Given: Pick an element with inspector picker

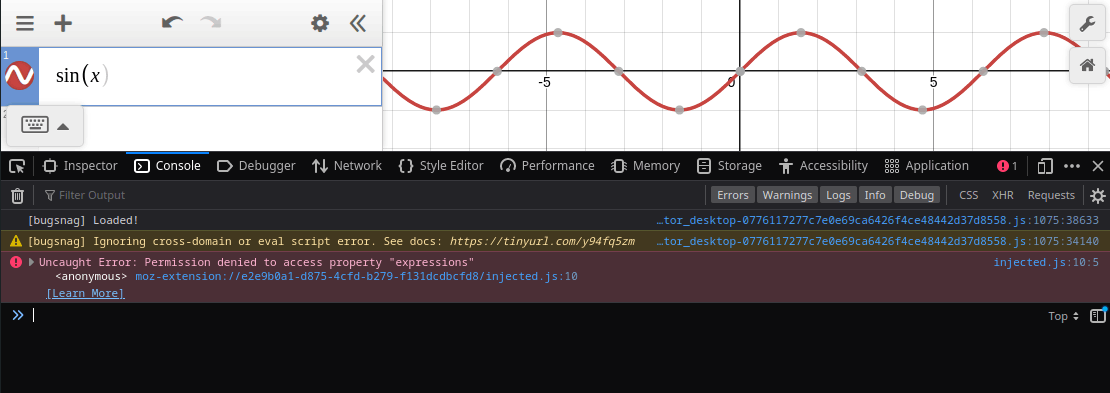Looking at the screenshot, I should (x=18, y=166).
